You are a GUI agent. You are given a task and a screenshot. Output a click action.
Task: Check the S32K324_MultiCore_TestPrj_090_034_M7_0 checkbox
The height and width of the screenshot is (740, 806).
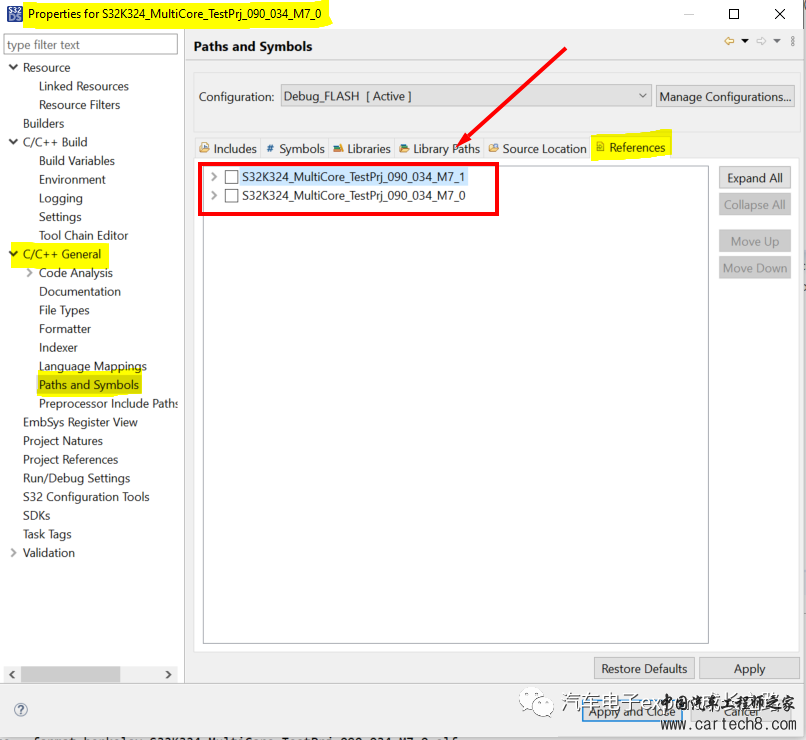pyautogui.click(x=231, y=196)
